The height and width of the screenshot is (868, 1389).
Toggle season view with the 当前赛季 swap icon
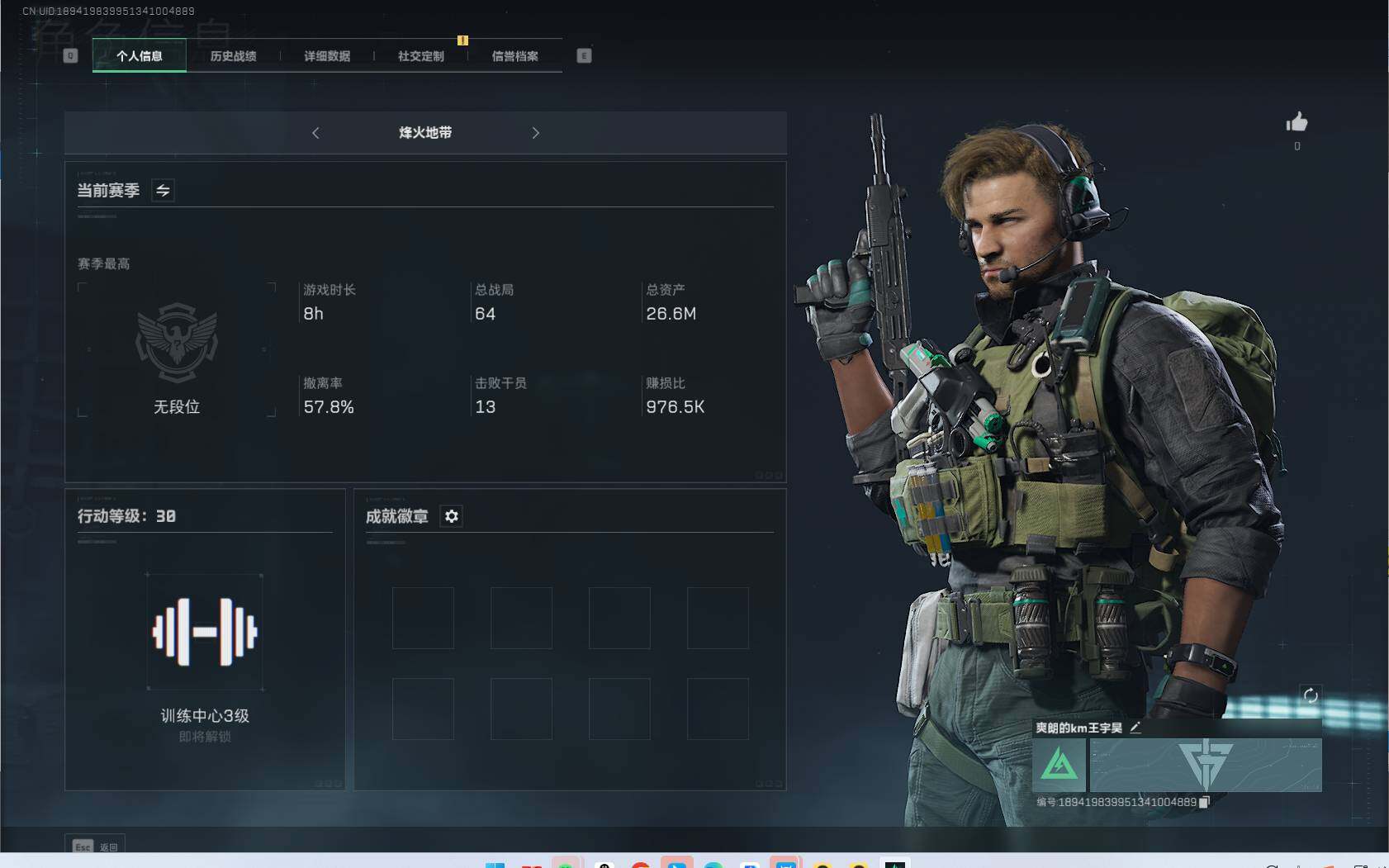pyautogui.click(x=163, y=191)
